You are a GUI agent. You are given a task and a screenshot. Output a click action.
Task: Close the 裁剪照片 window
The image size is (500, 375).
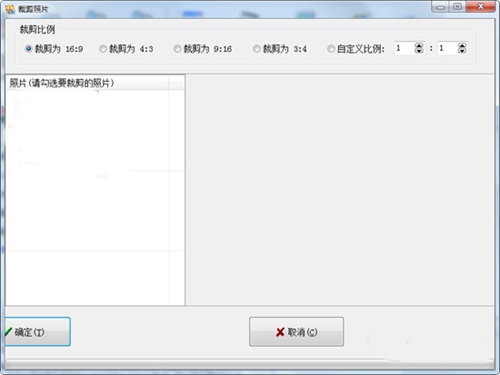click(480, 7)
